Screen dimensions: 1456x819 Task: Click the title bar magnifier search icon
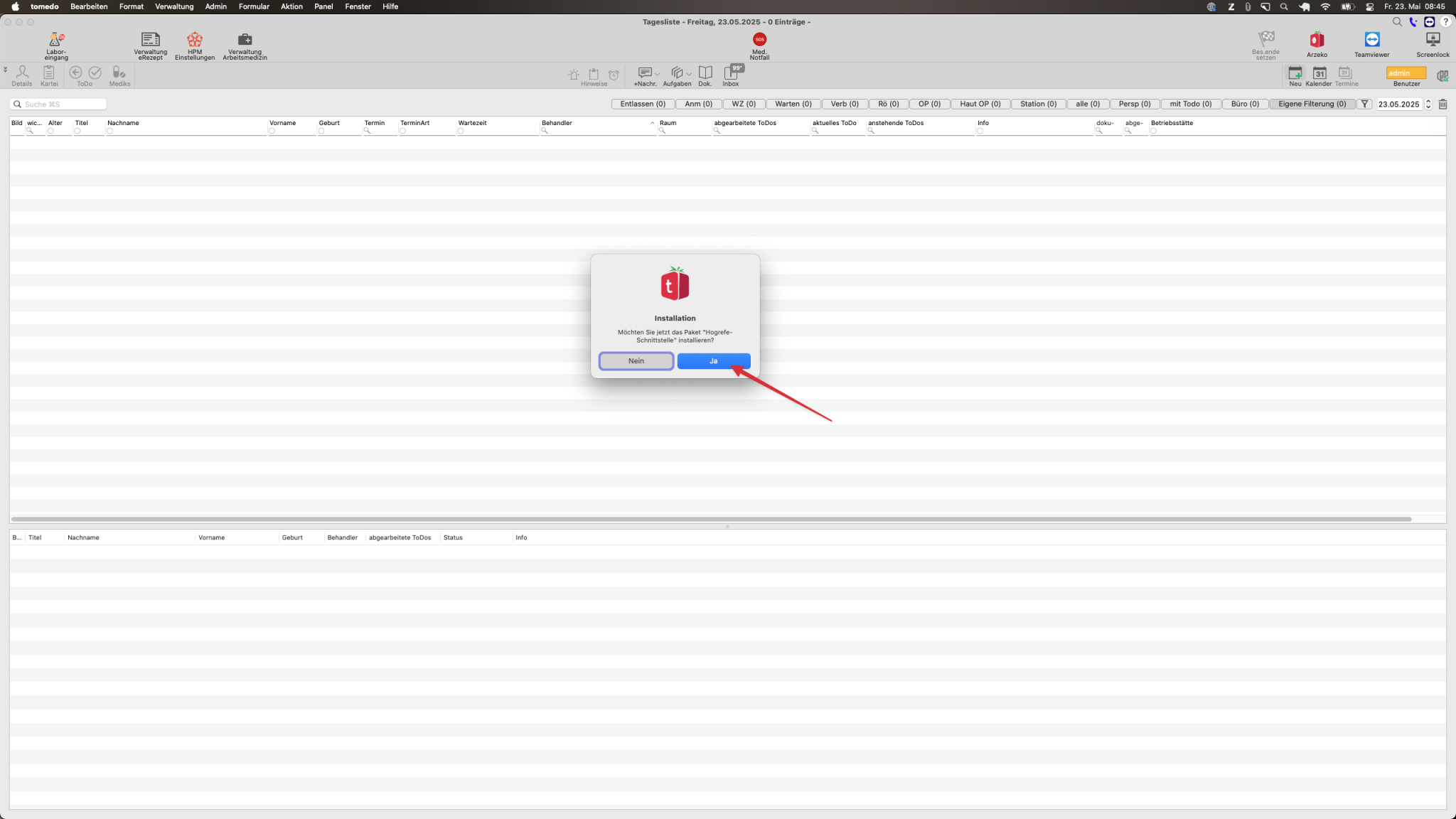click(x=1397, y=22)
